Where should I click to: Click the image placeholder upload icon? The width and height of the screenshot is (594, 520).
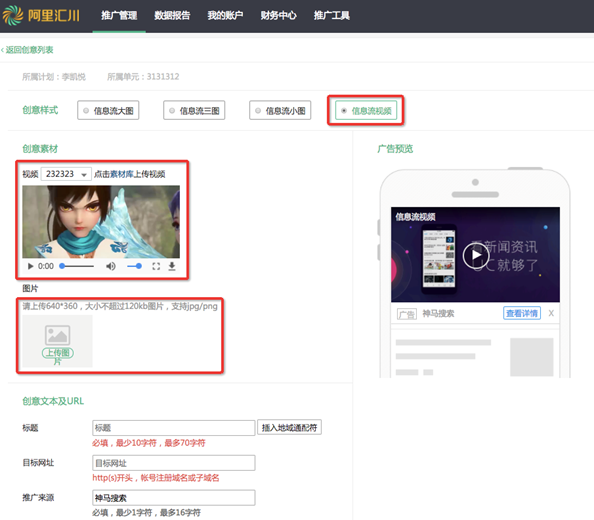(x=58, y=335)
